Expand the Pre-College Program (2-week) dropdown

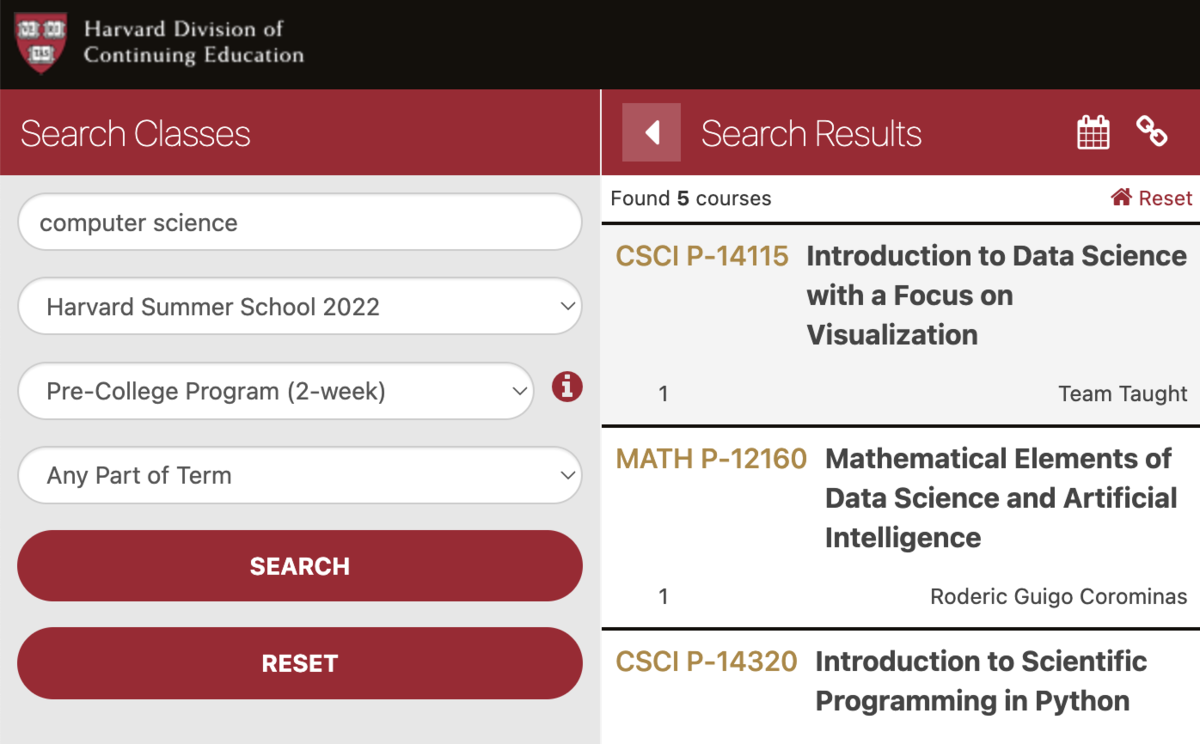pyautogui.click(x=276, y=391)
